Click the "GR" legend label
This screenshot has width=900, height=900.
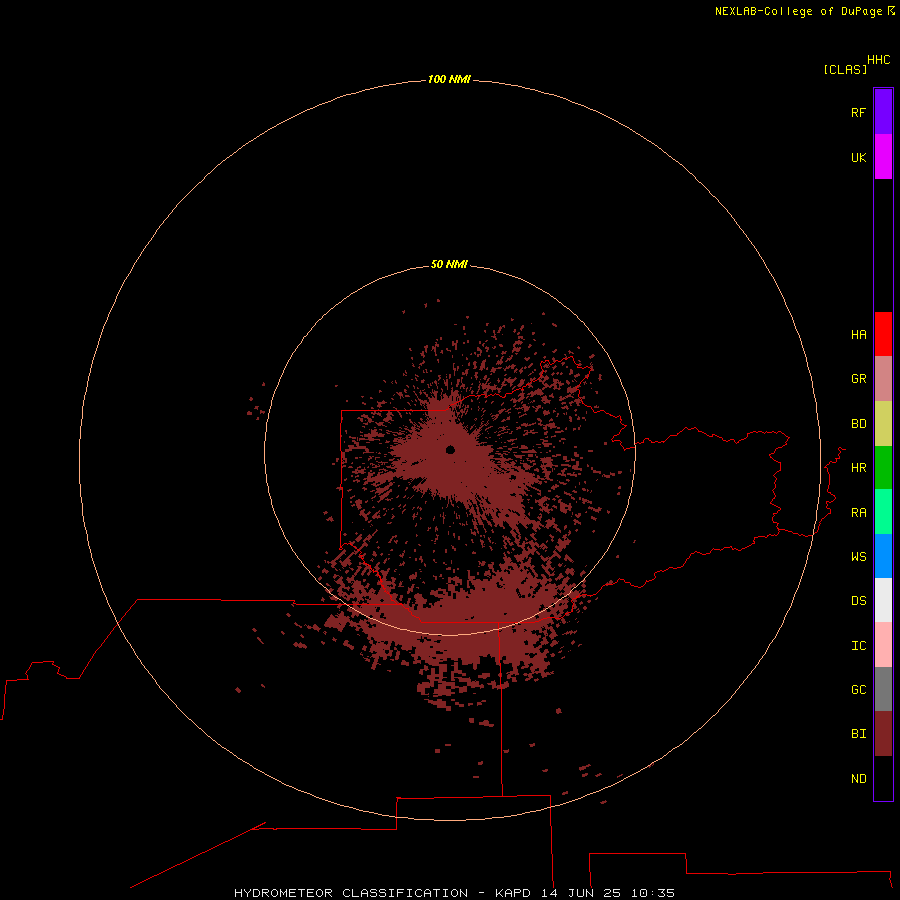click(858, 379)
